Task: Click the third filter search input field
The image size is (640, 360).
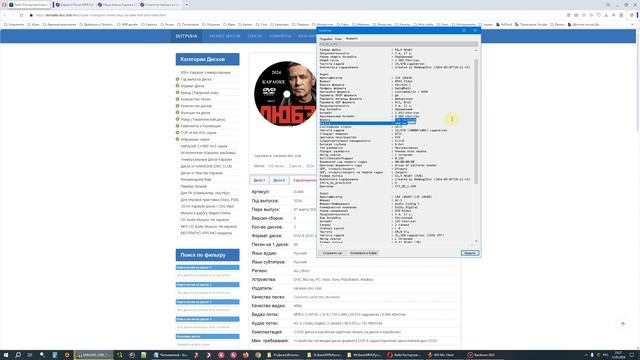Action: [x=207, y=310]
